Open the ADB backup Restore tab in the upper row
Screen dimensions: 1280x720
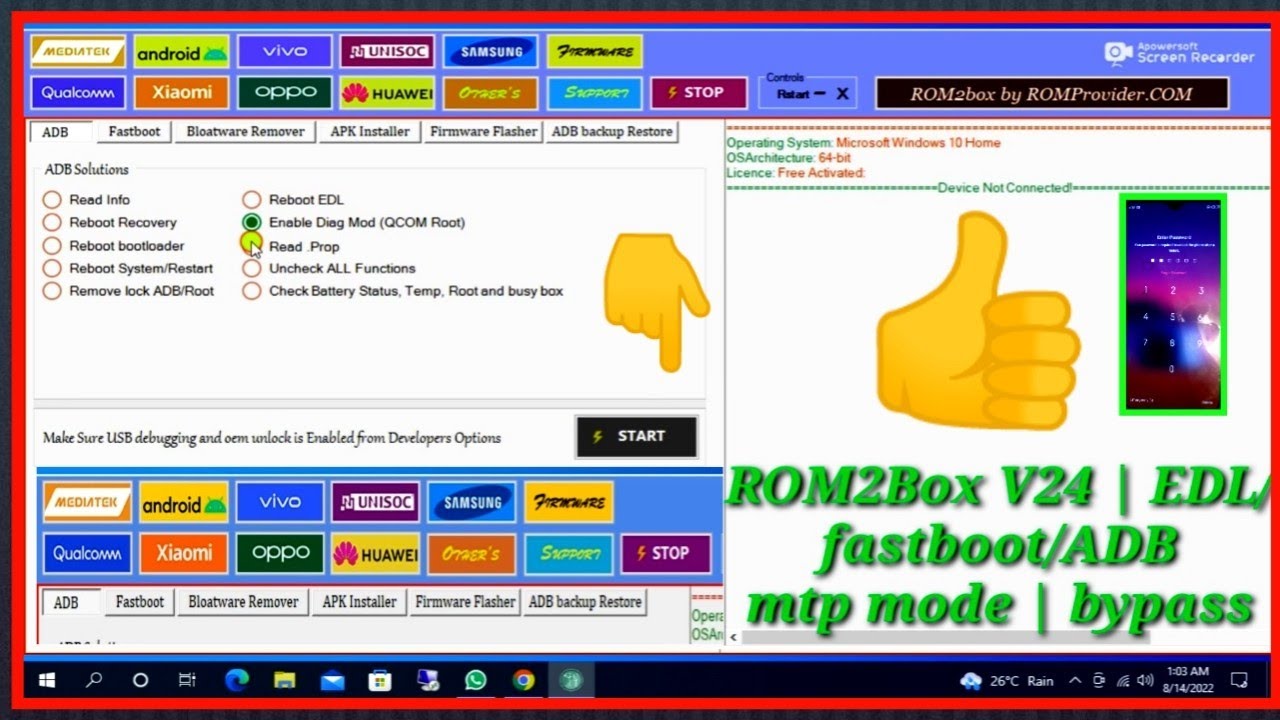612,131
